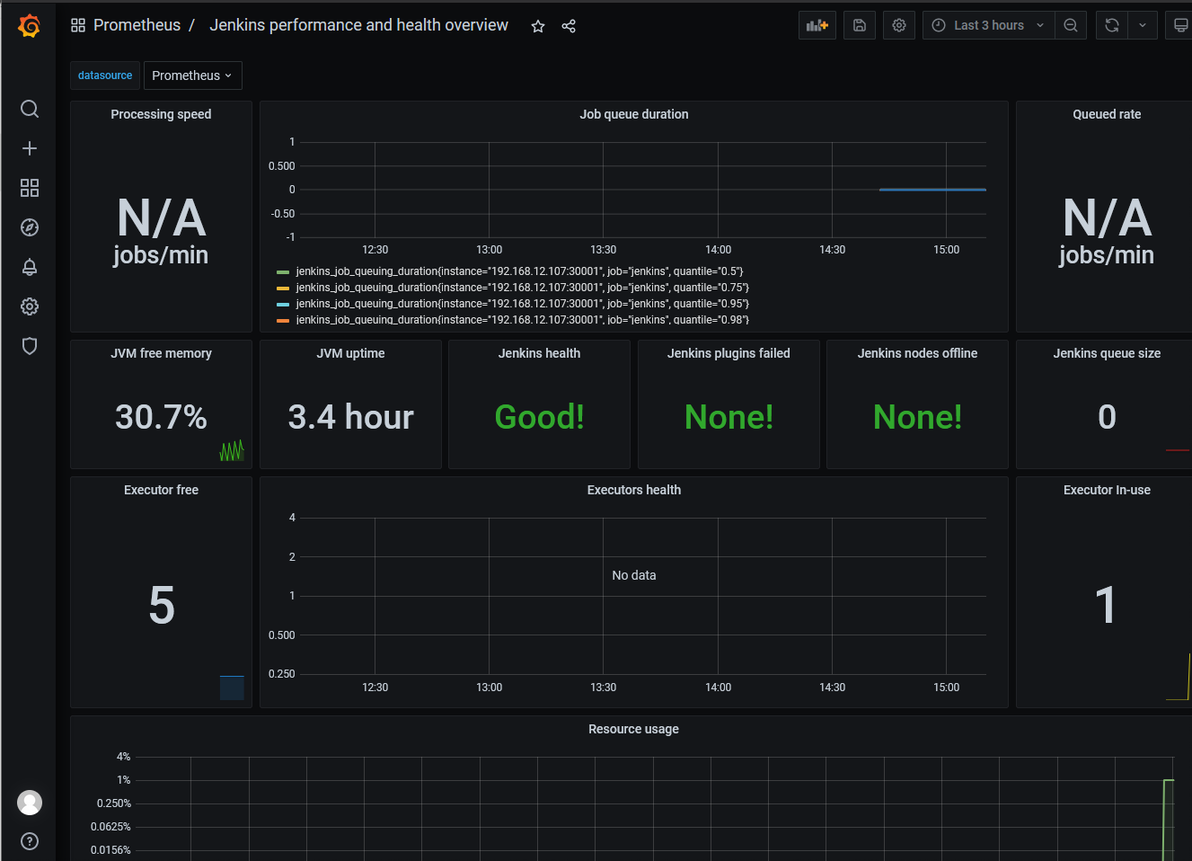This screenshot has height=861, width=1192.
Task: Open the Server Admin shield icon
Action: (x=29, y=346)
